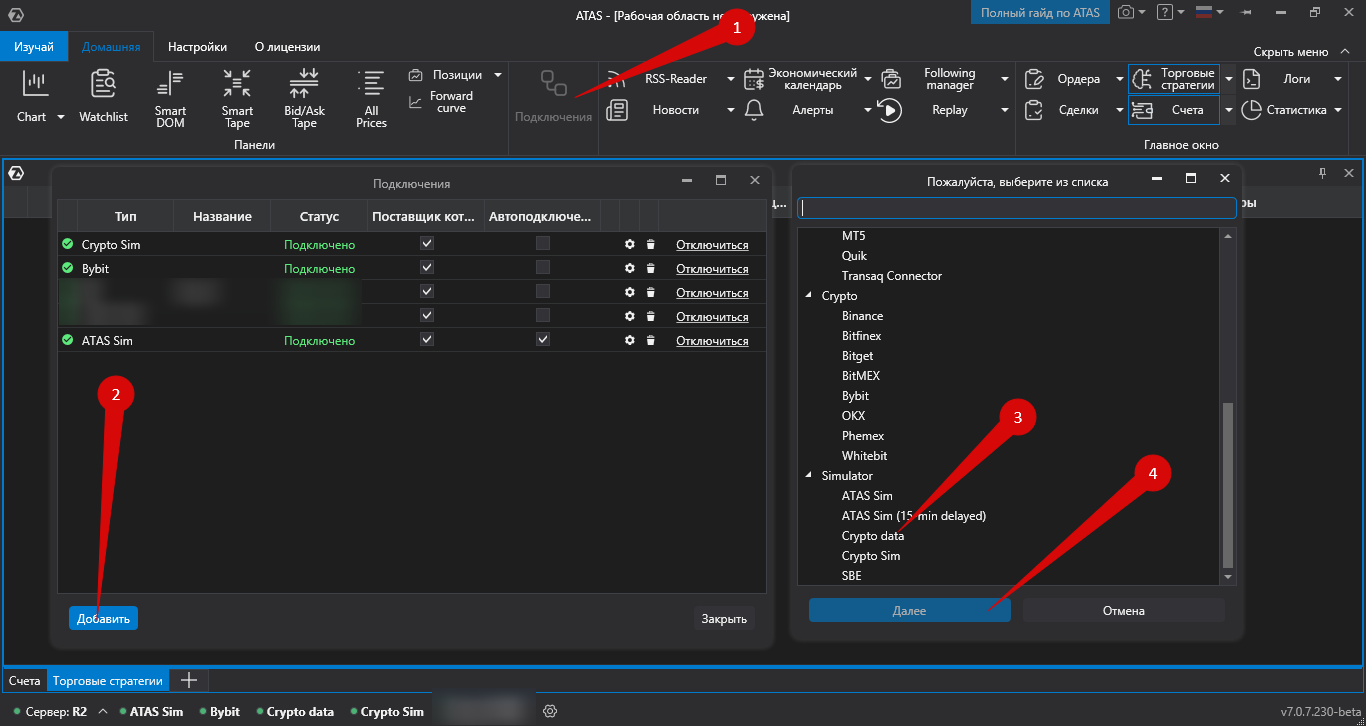Open the Статистика panel

[x=1284, y=110]
